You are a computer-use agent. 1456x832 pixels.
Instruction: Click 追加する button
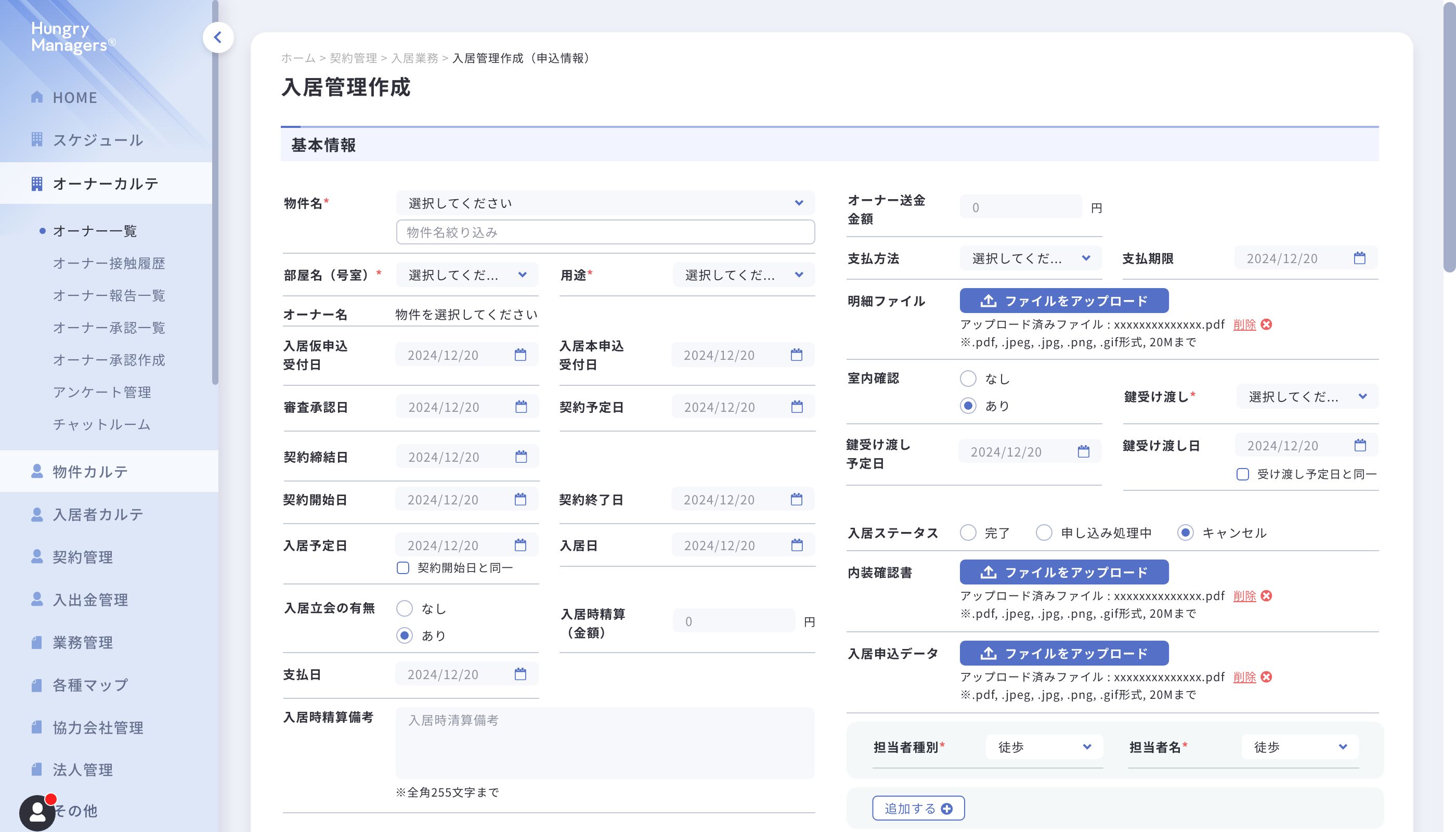918,808
